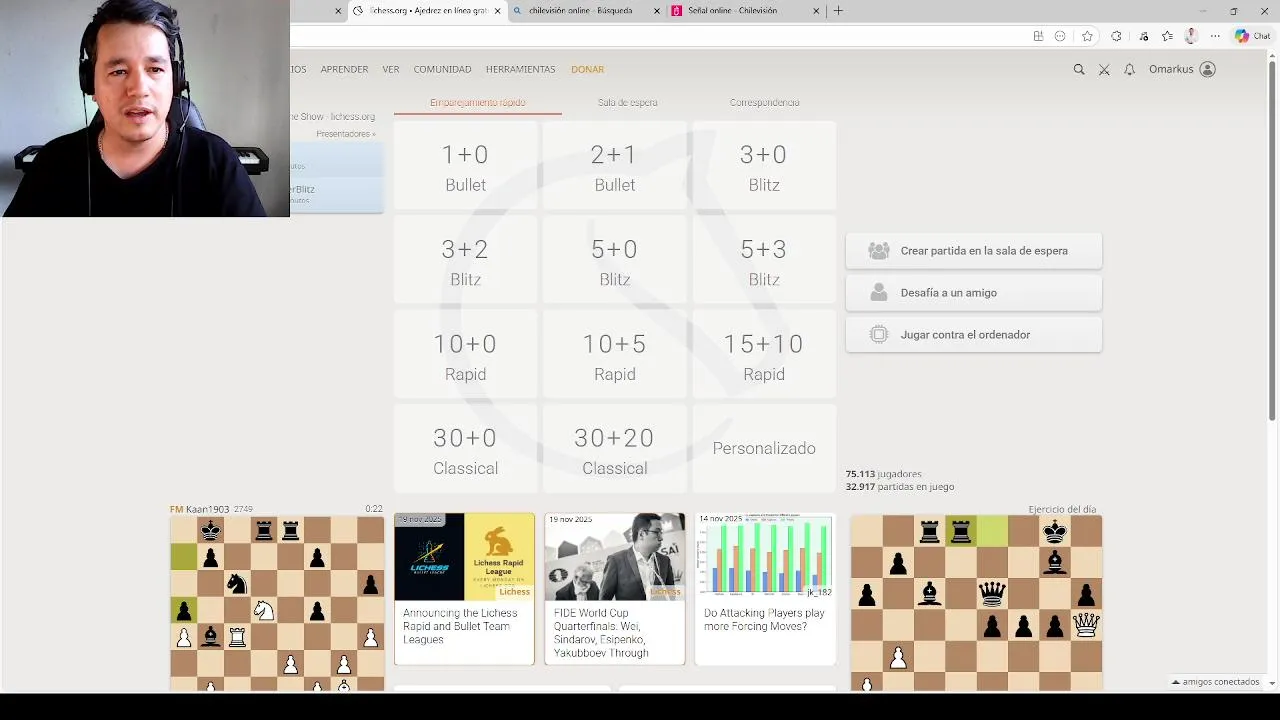Click the page vertical scrollbar

click(x=1272, y=240)
